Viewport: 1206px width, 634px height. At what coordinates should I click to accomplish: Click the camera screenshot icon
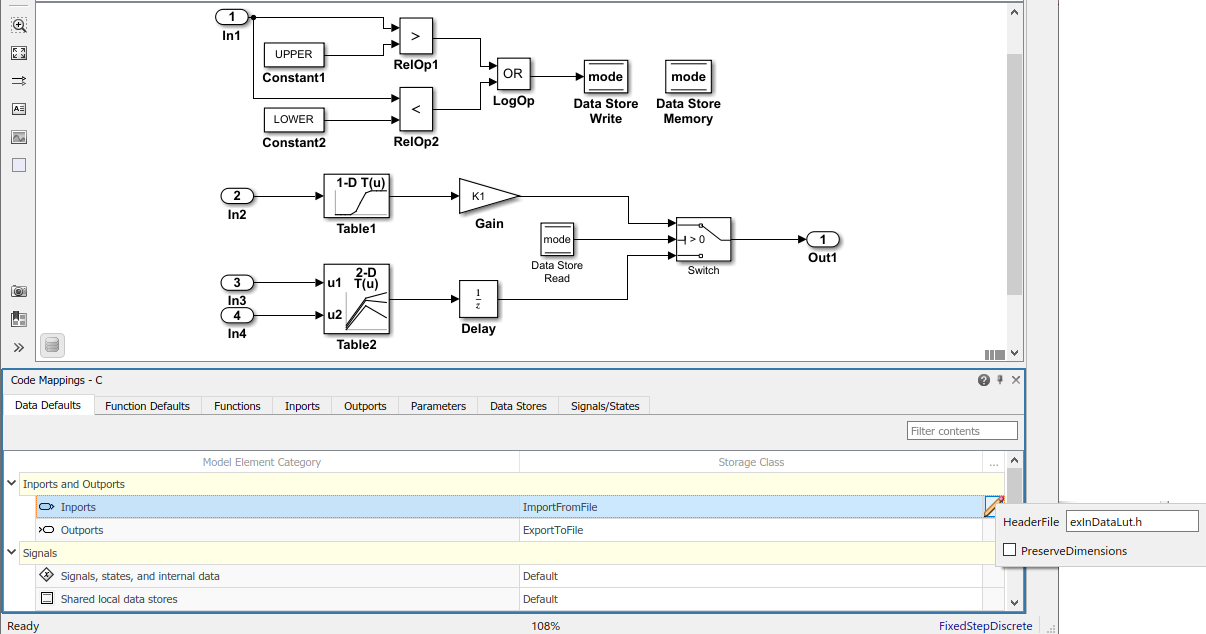click(19, 291)
